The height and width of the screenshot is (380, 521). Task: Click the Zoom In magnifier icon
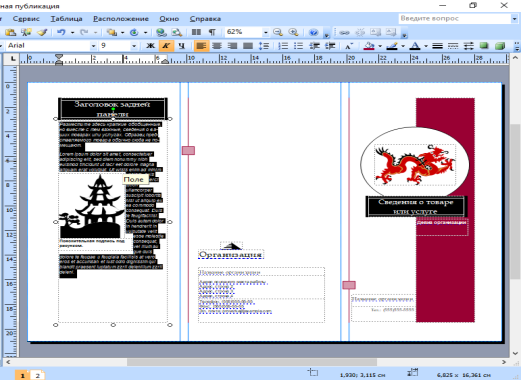pos(293,32)
